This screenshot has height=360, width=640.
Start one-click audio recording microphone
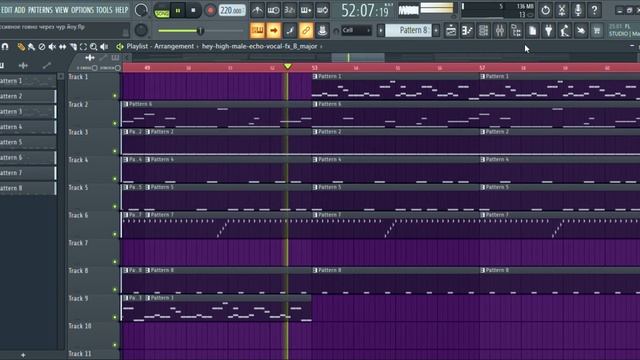pos(578,10)
